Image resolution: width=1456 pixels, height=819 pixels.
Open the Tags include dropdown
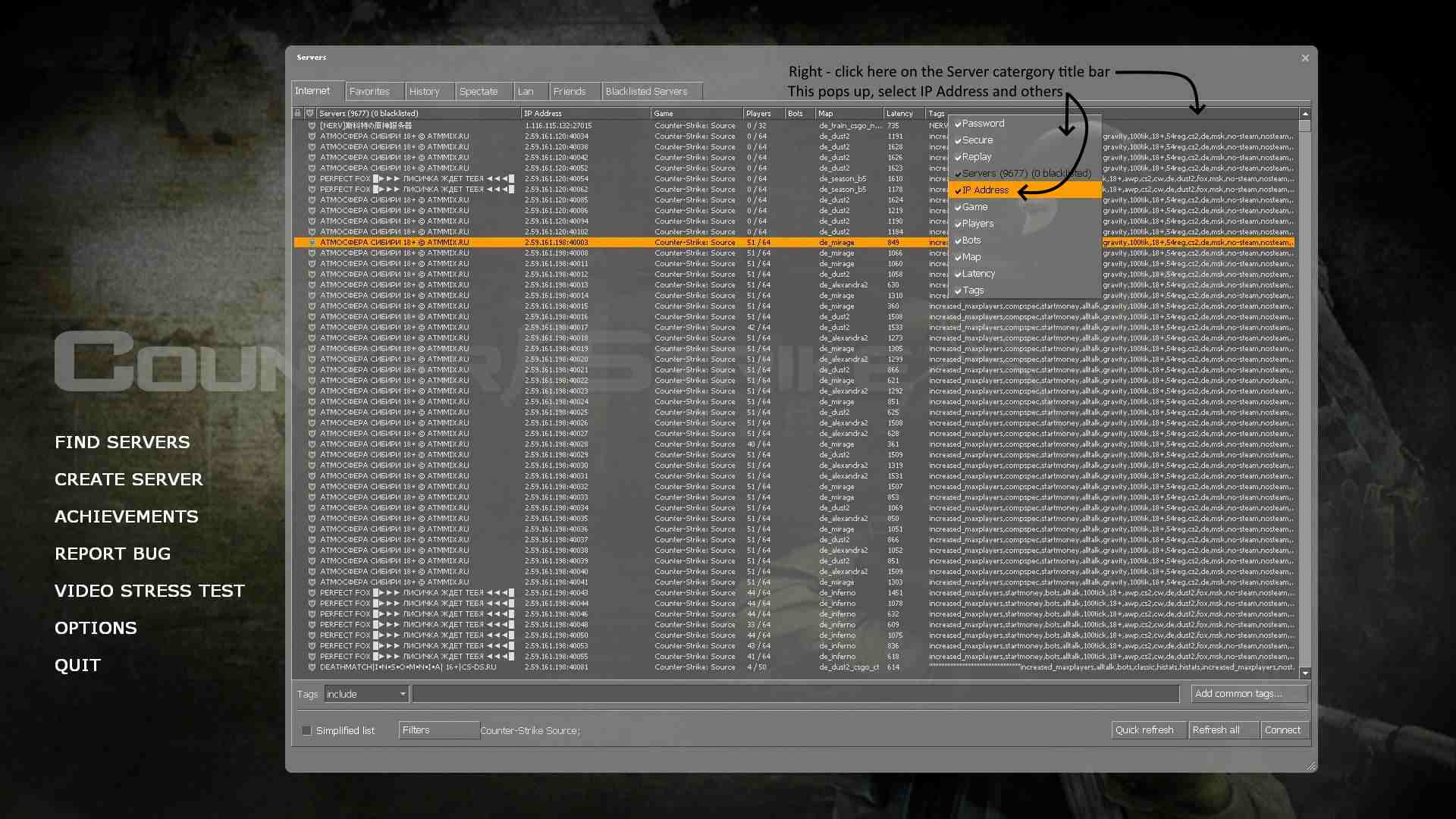[367, 694]
